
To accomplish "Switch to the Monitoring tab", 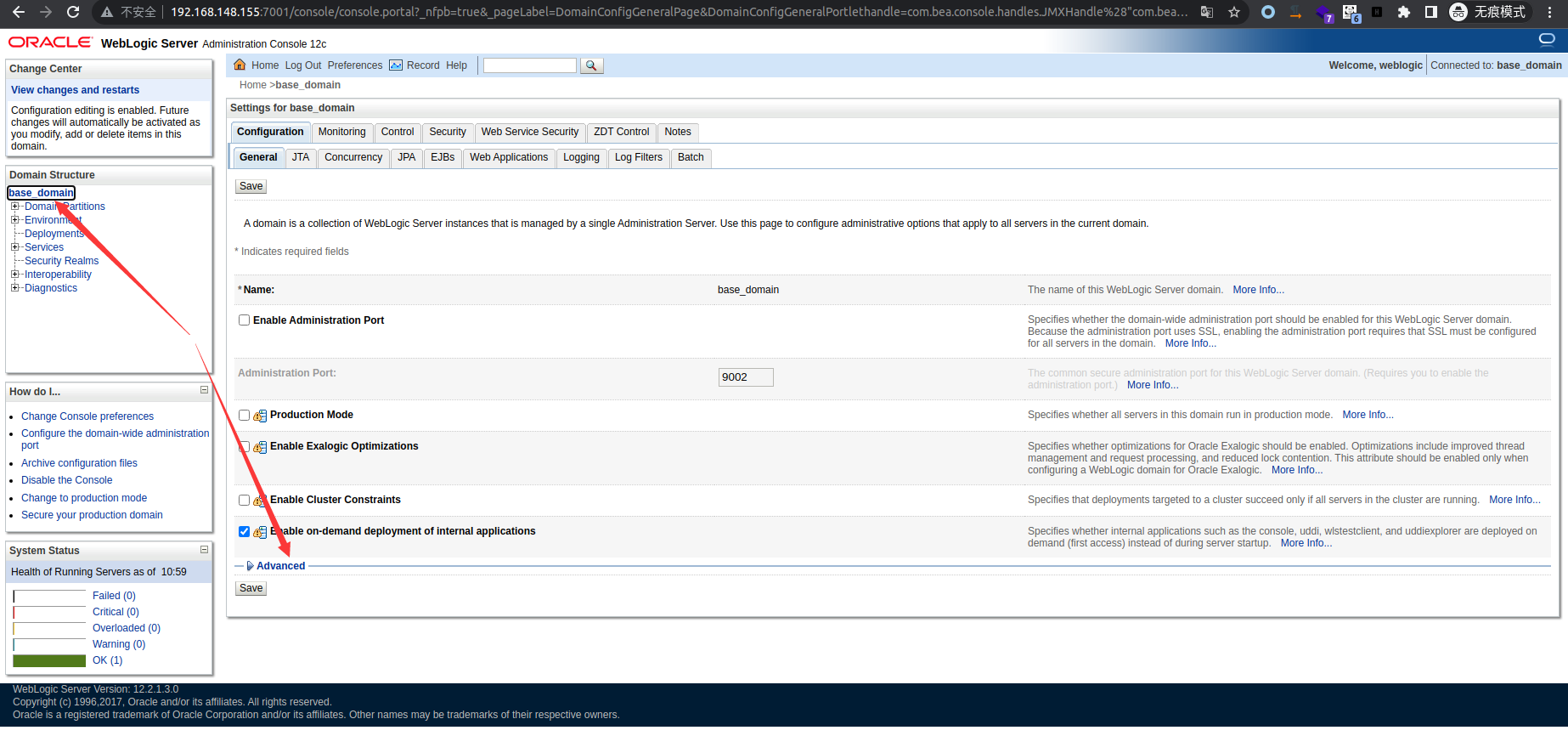I will point(341,132).
